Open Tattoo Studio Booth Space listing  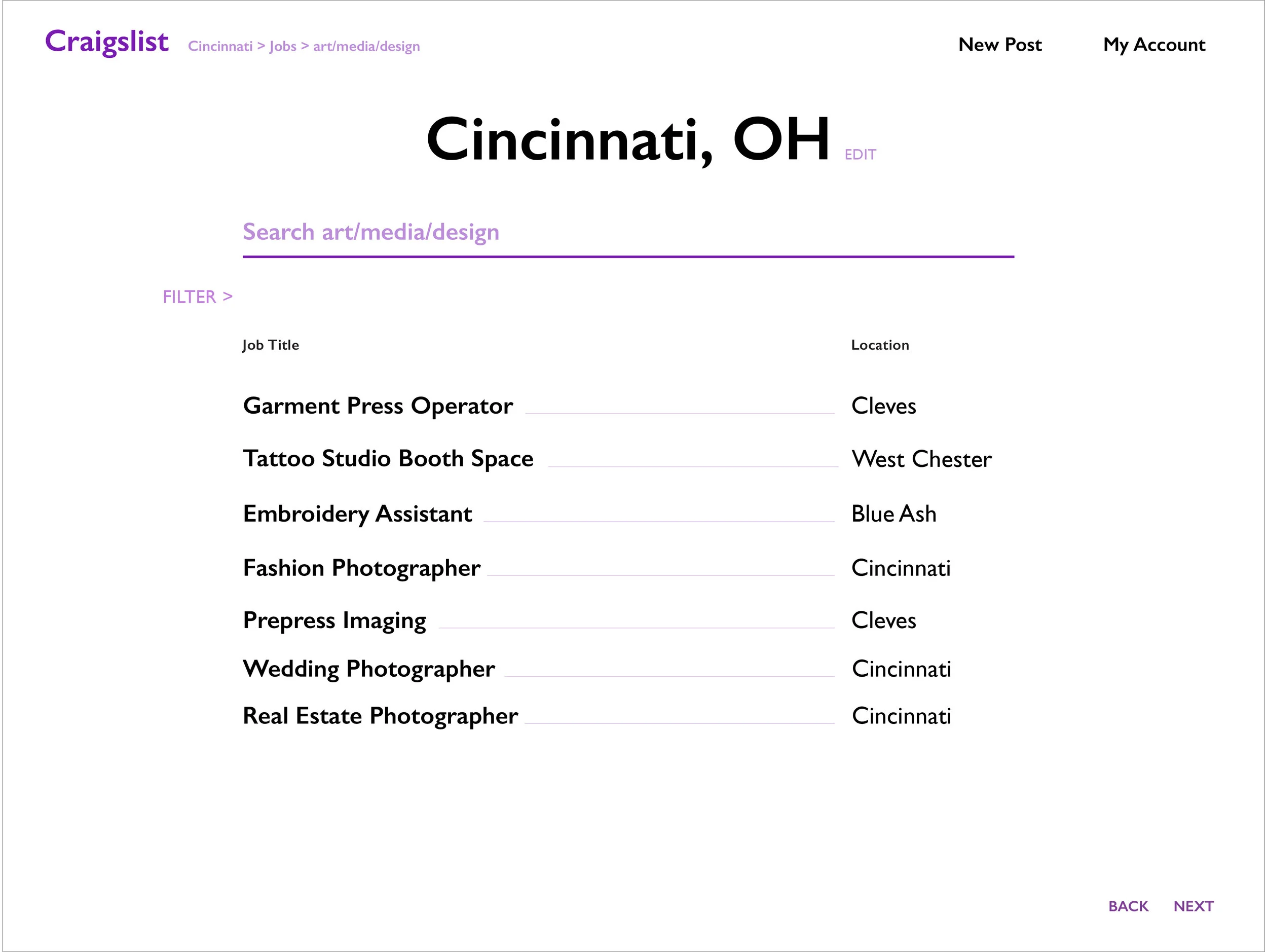pos(388,458)
